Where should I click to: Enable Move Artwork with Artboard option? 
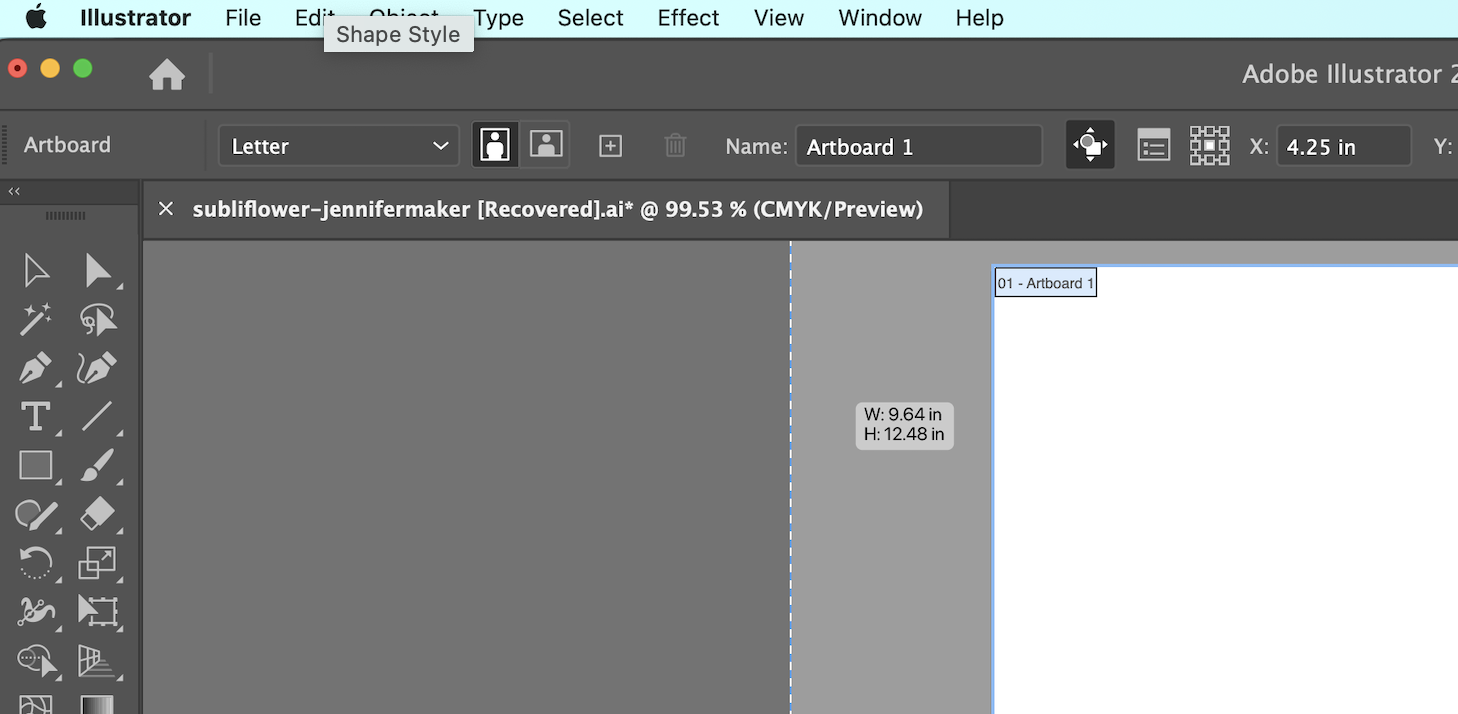point(1089,144)
